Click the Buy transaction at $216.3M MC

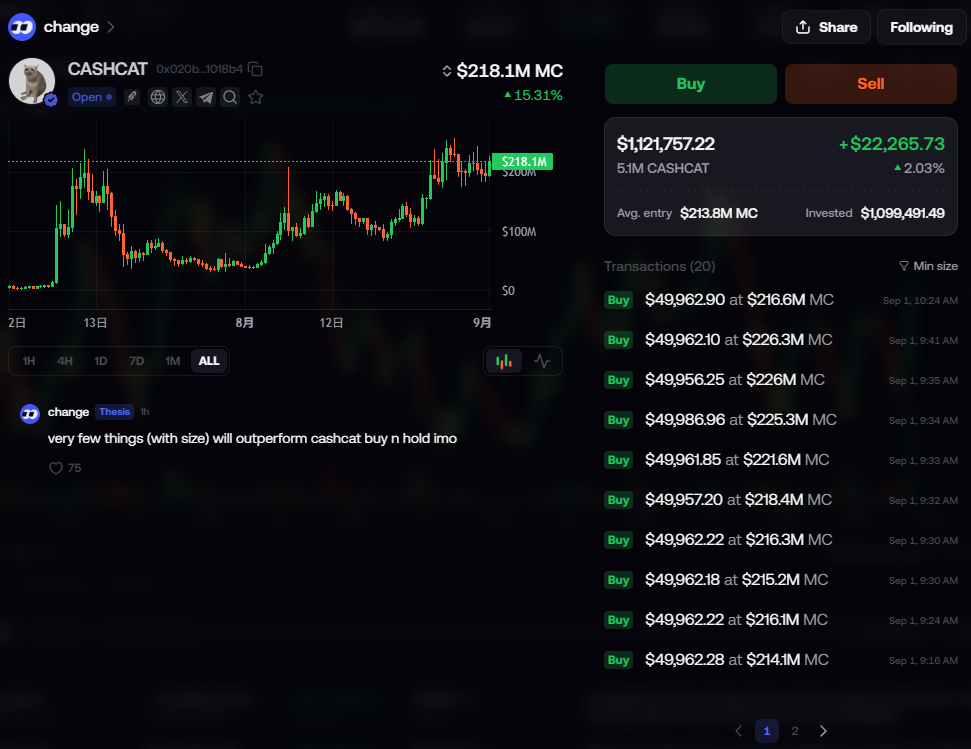781,540
